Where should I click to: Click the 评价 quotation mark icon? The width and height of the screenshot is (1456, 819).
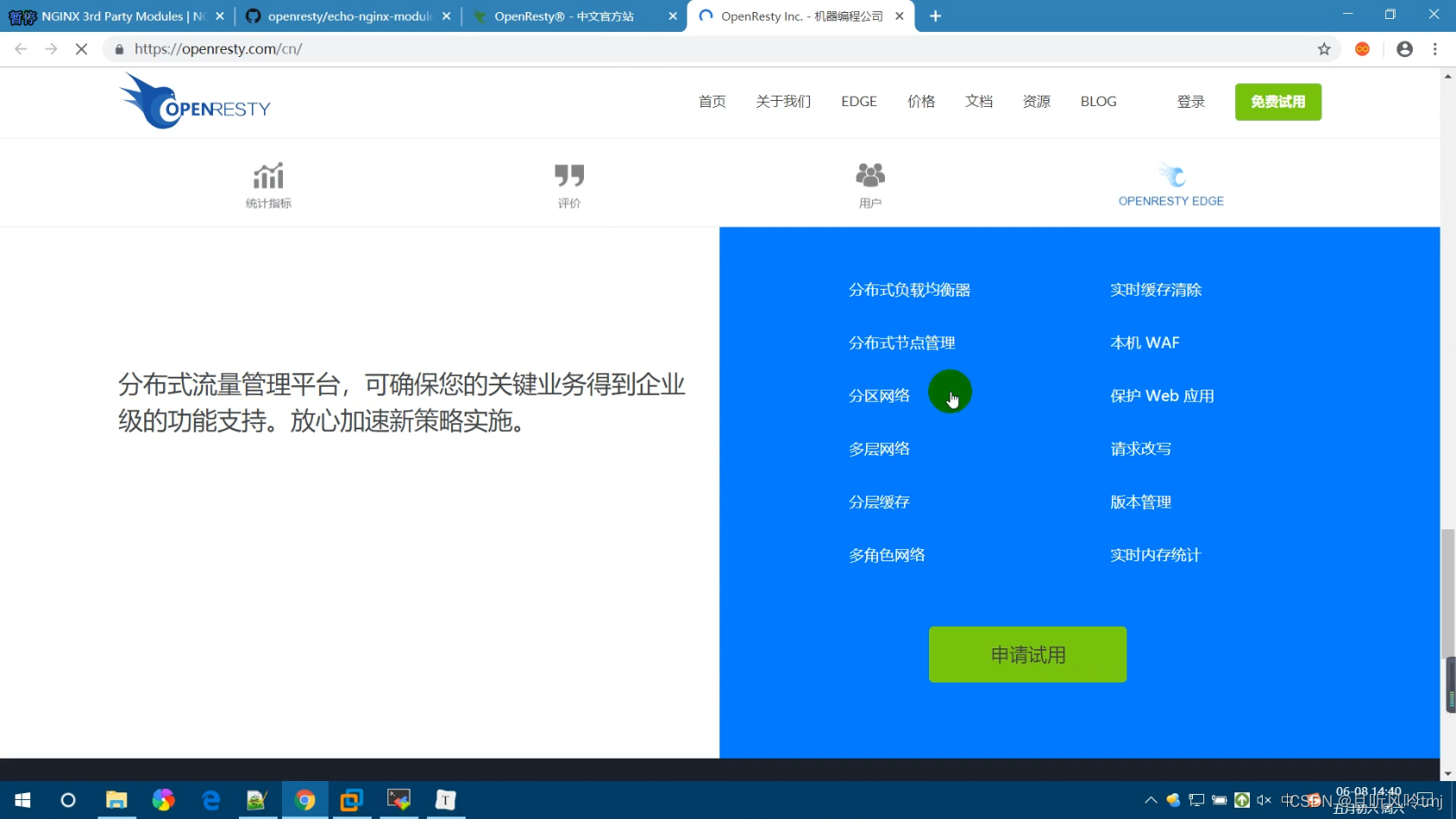(569, 176)
